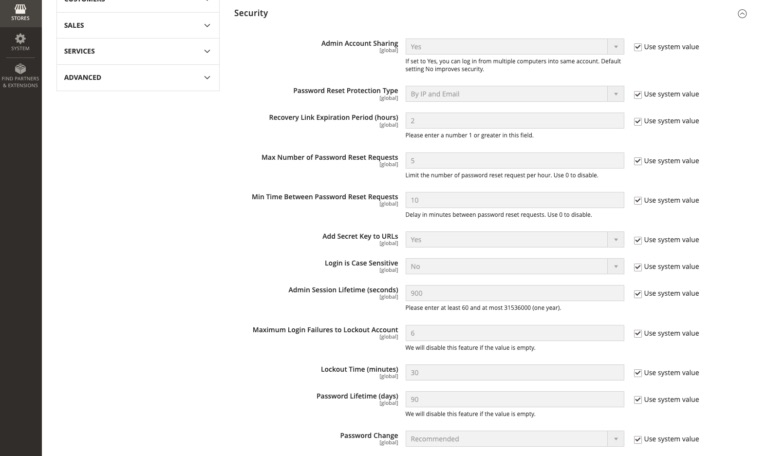Viewport: 768px width, 456px height.
Task: Open the Add Secret Key to URLs dropdown
Action: point(514,240)
